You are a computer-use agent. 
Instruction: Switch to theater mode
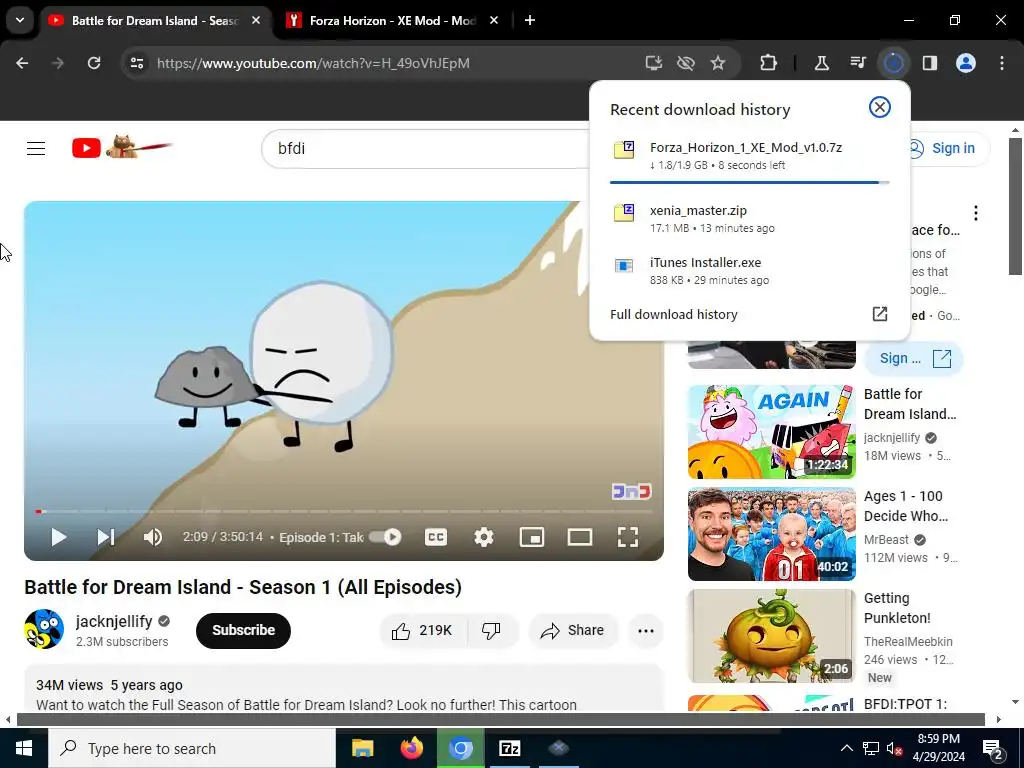(580, 537)
